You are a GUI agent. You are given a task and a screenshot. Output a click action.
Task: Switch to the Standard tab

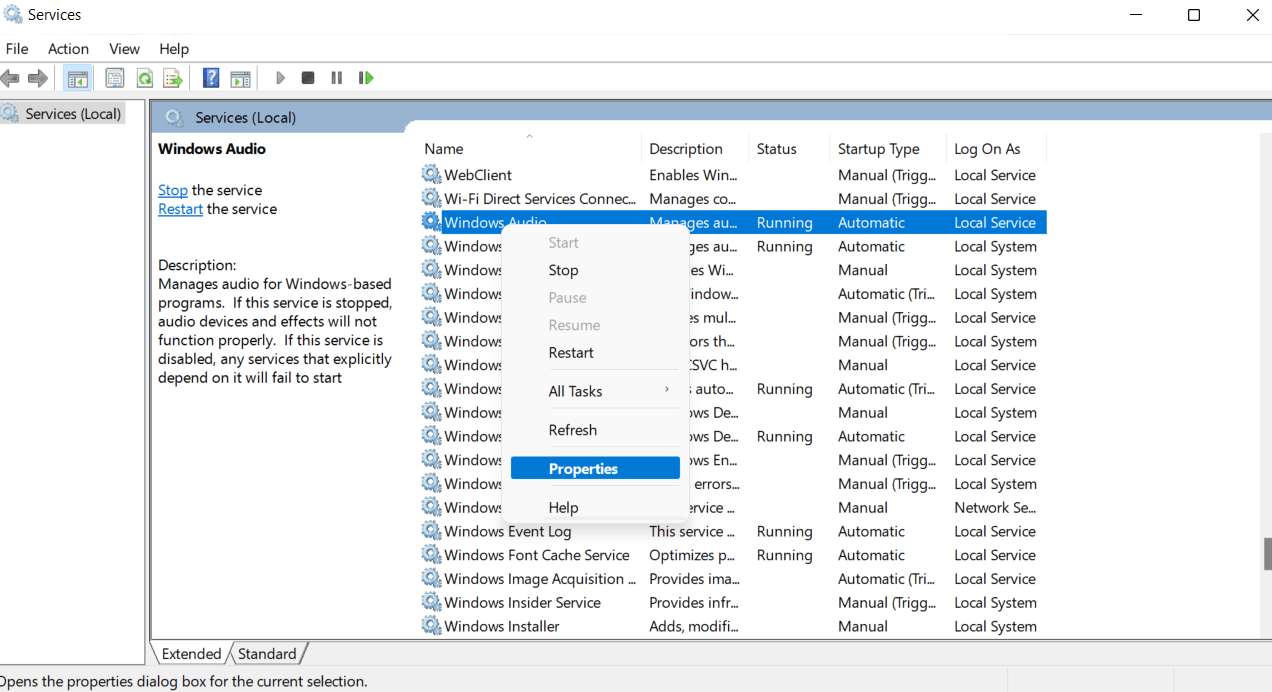[267, 654]
